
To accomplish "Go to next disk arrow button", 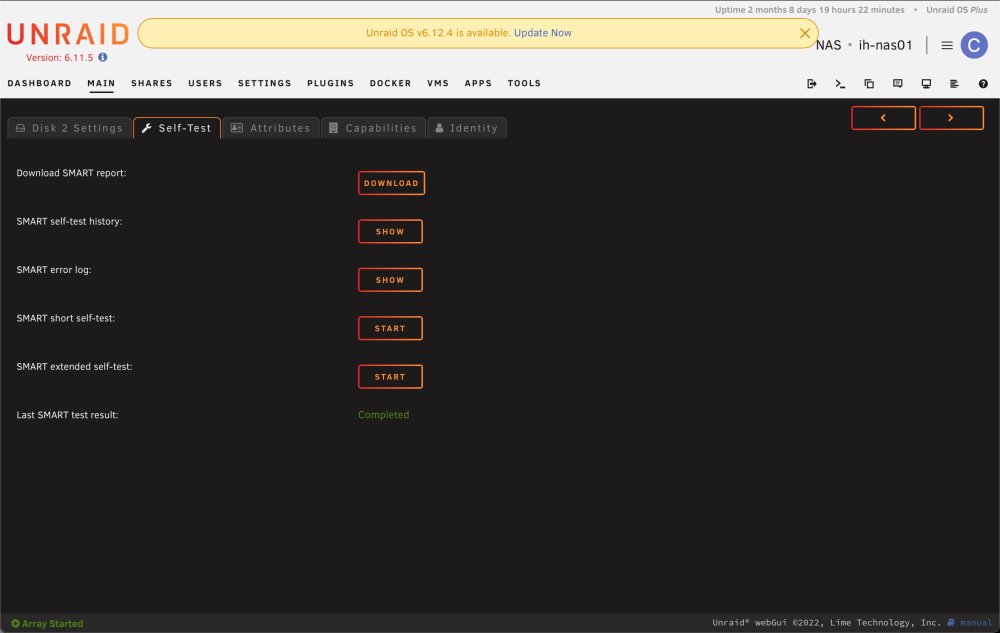I will coord(951,118).
